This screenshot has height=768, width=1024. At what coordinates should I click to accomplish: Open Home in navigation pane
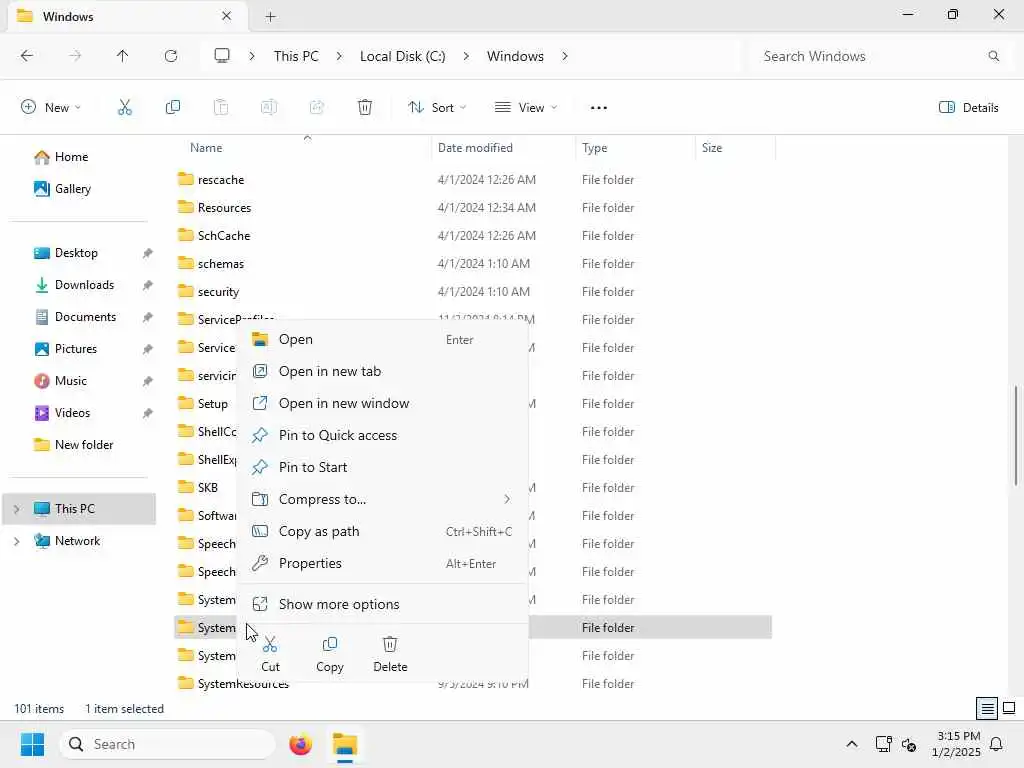(x=62, y=157)
